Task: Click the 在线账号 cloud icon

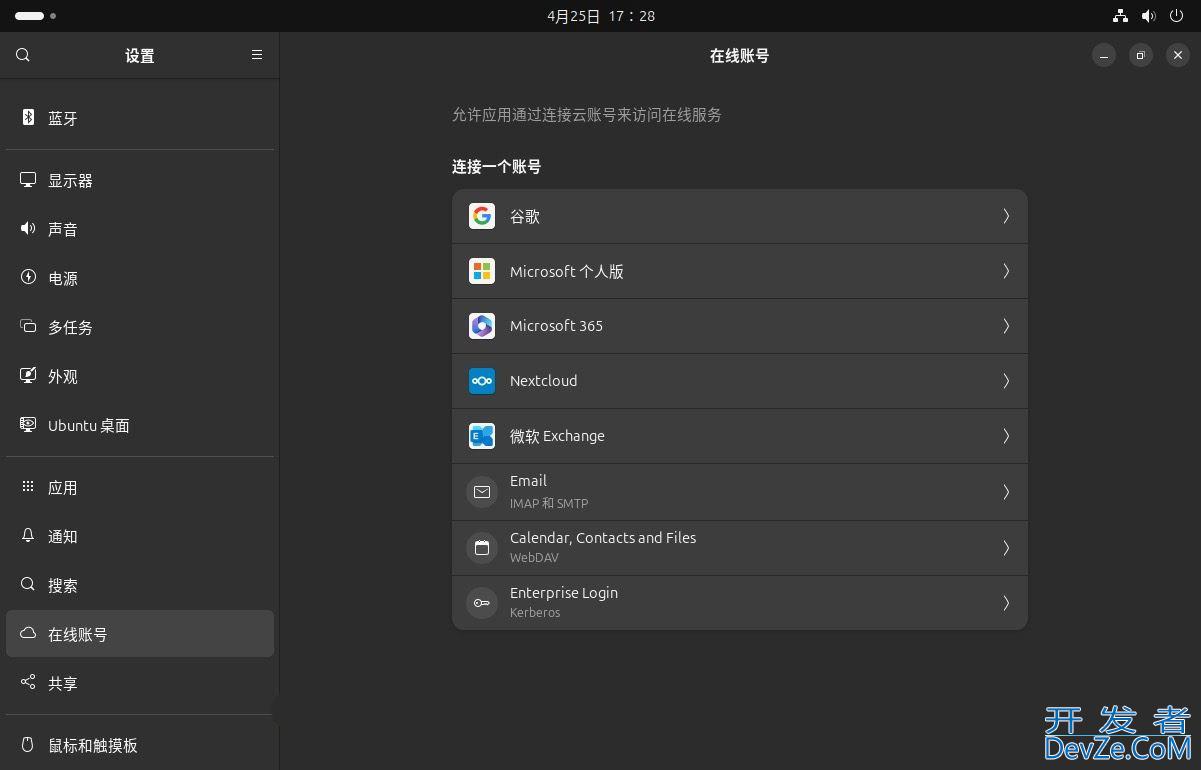Action: pos(28,634)
